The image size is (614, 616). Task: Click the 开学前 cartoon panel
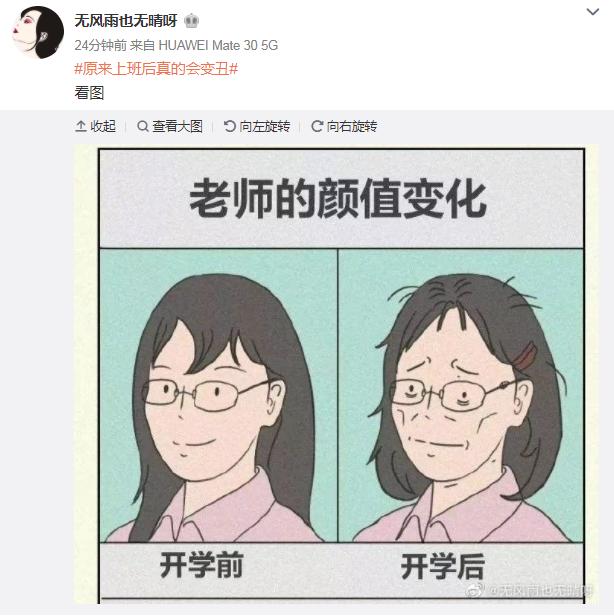[x=218, y=396]
